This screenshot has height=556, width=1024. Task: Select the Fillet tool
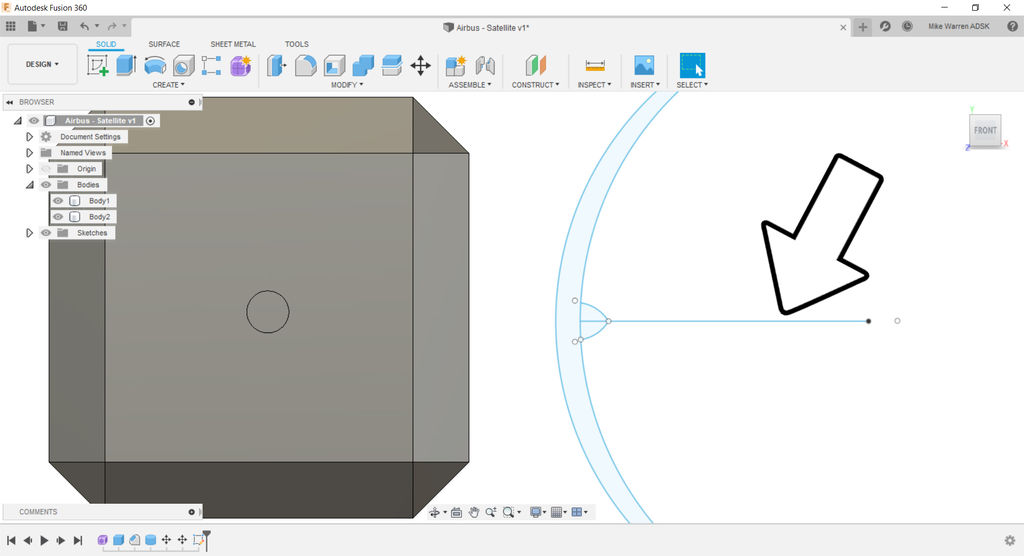306,65
